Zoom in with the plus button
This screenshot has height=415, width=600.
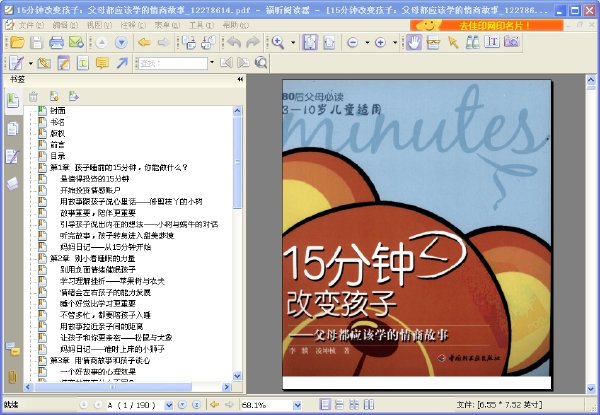coord(380,42)
